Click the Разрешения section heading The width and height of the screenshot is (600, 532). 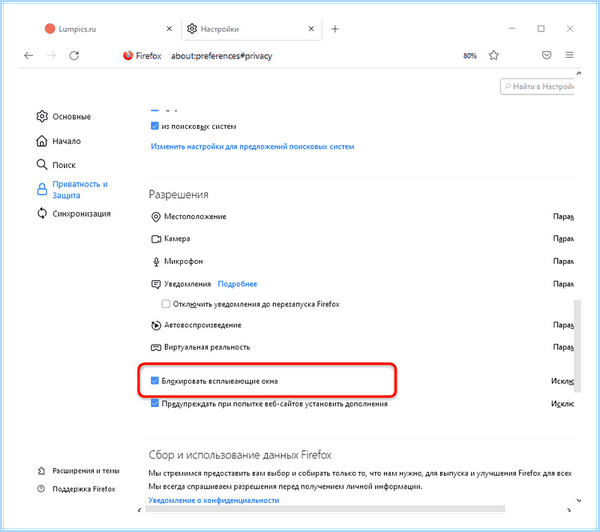tap(178, 194)
